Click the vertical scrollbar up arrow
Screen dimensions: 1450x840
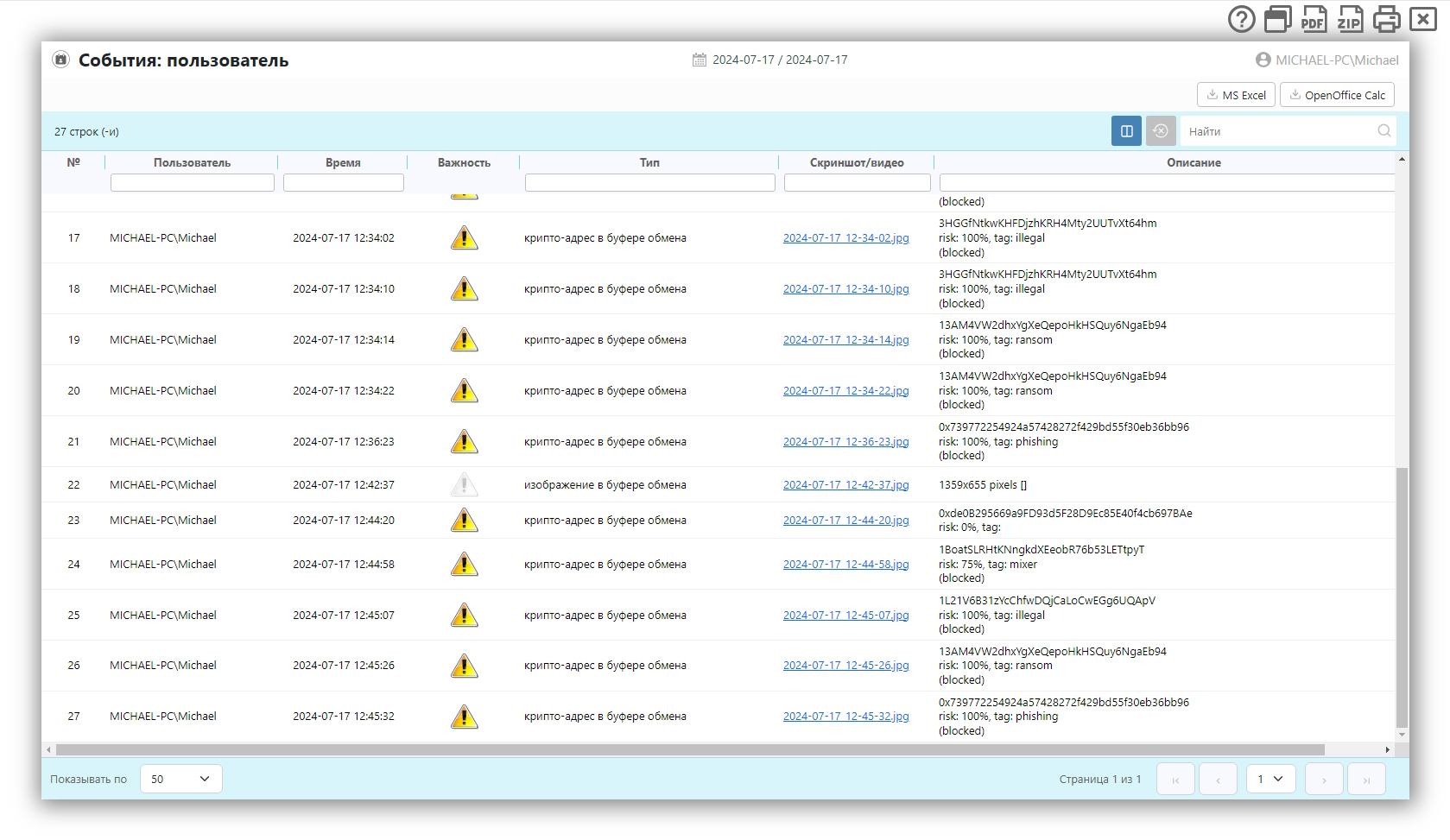(1402, 159)
